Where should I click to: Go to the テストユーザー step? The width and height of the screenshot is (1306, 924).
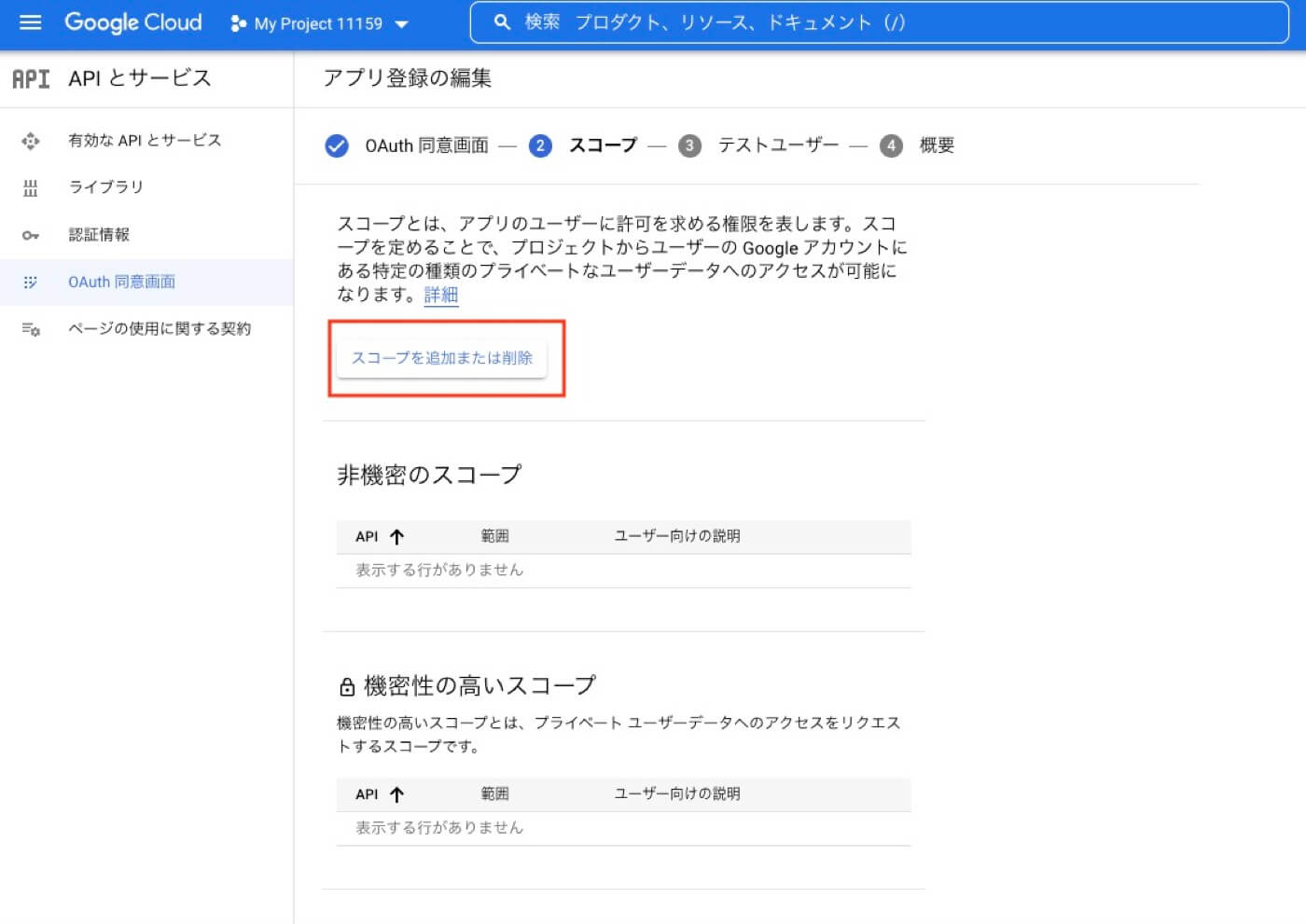[778, 145]
